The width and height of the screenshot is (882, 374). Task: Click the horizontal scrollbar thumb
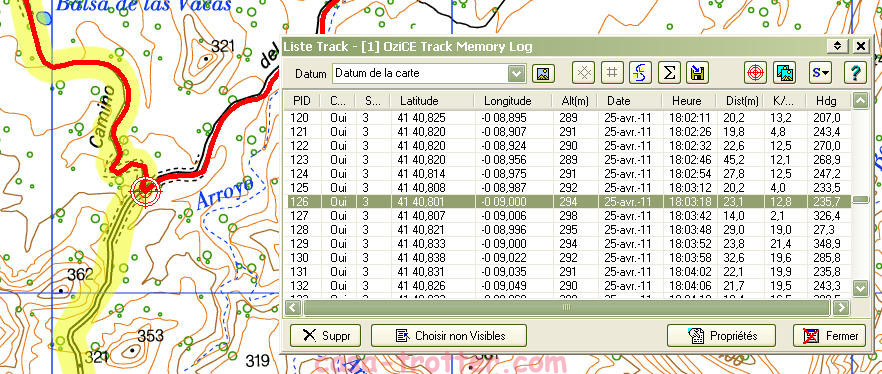[566, 307]
